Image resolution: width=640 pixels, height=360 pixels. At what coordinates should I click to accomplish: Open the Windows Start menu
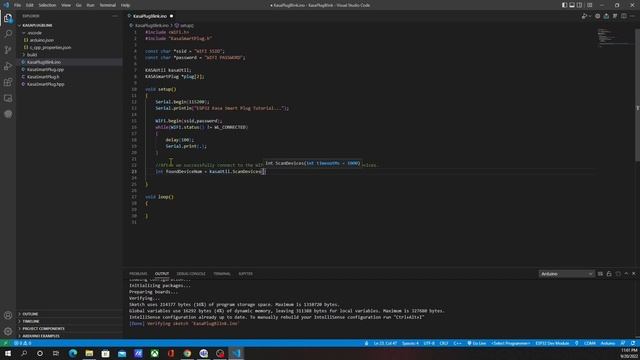click(x=8, y=353)
